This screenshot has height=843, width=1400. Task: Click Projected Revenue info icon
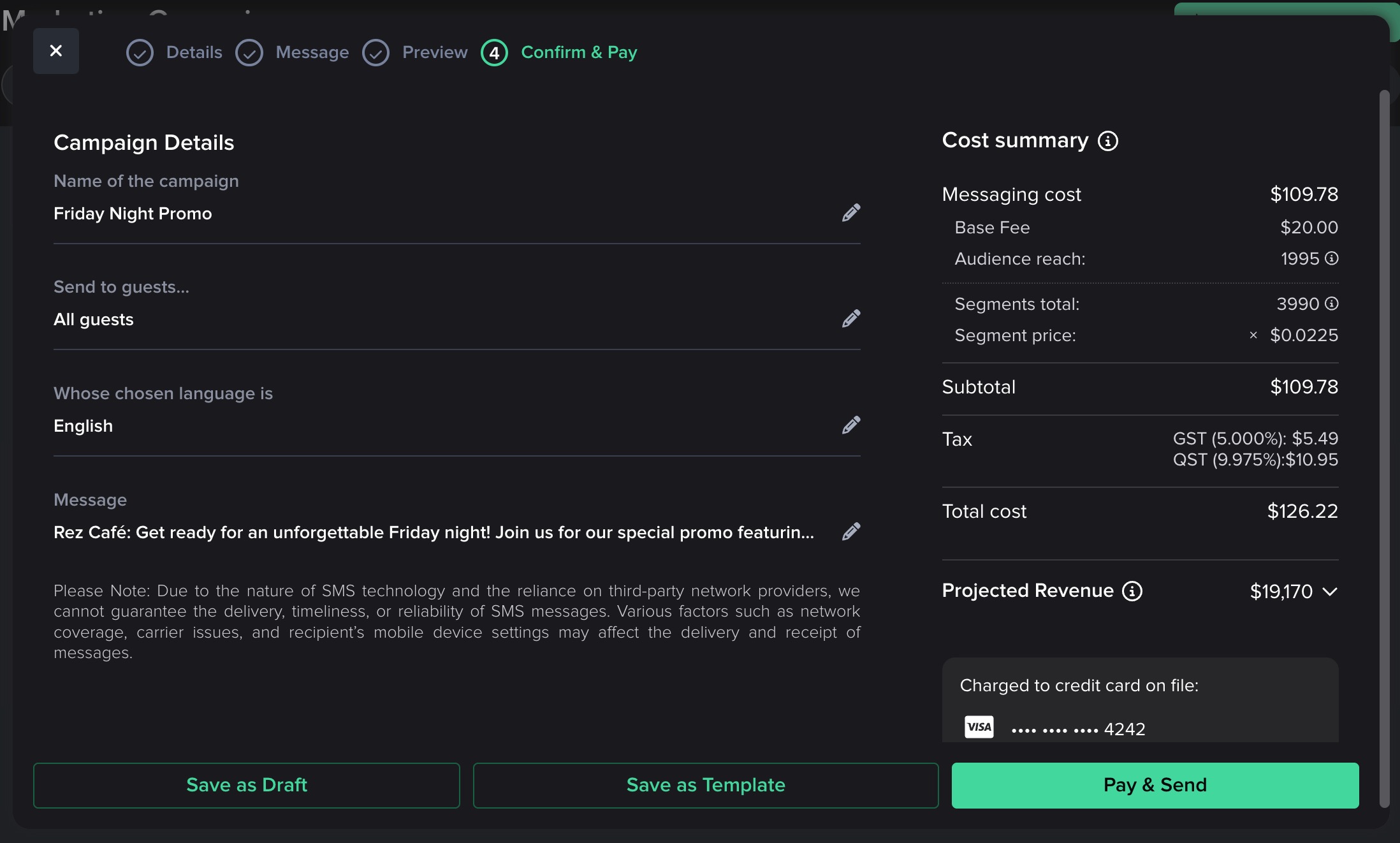pyautogui.click(x=1132, y=591)
